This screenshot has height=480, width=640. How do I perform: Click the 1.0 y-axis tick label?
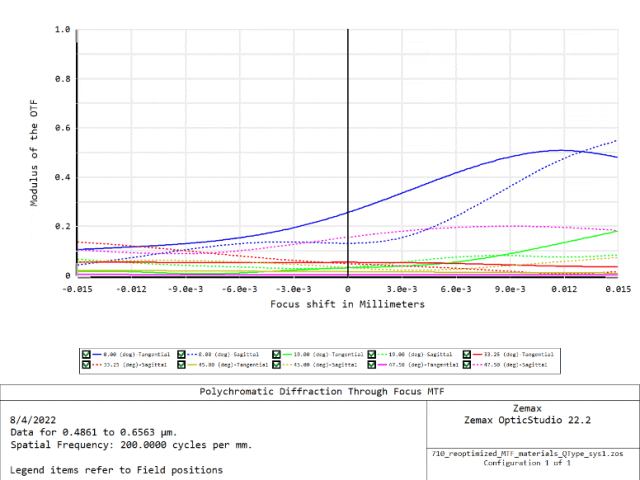tap(63, 29)
